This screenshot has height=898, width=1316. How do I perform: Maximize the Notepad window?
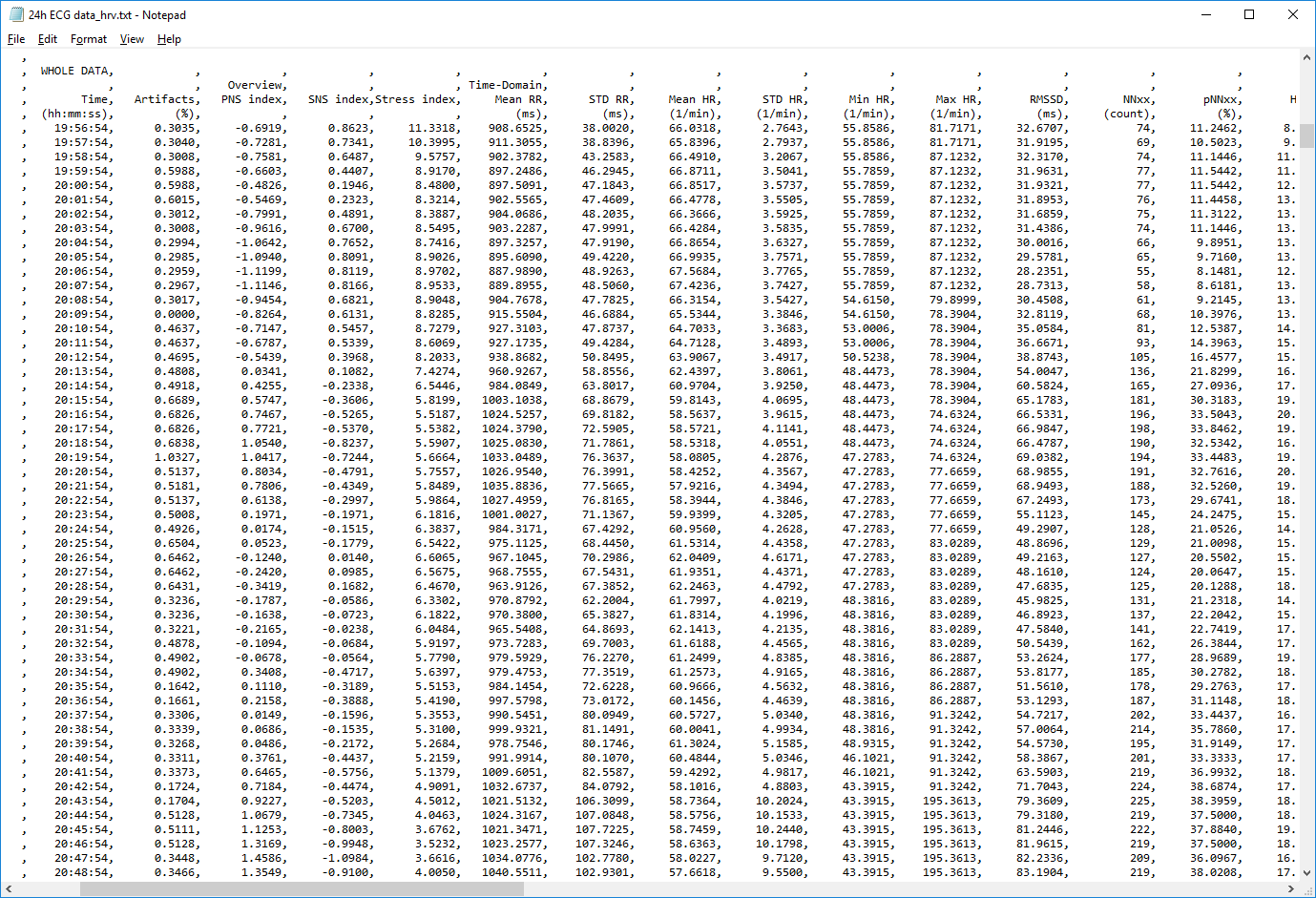(x=1249, y=14)
